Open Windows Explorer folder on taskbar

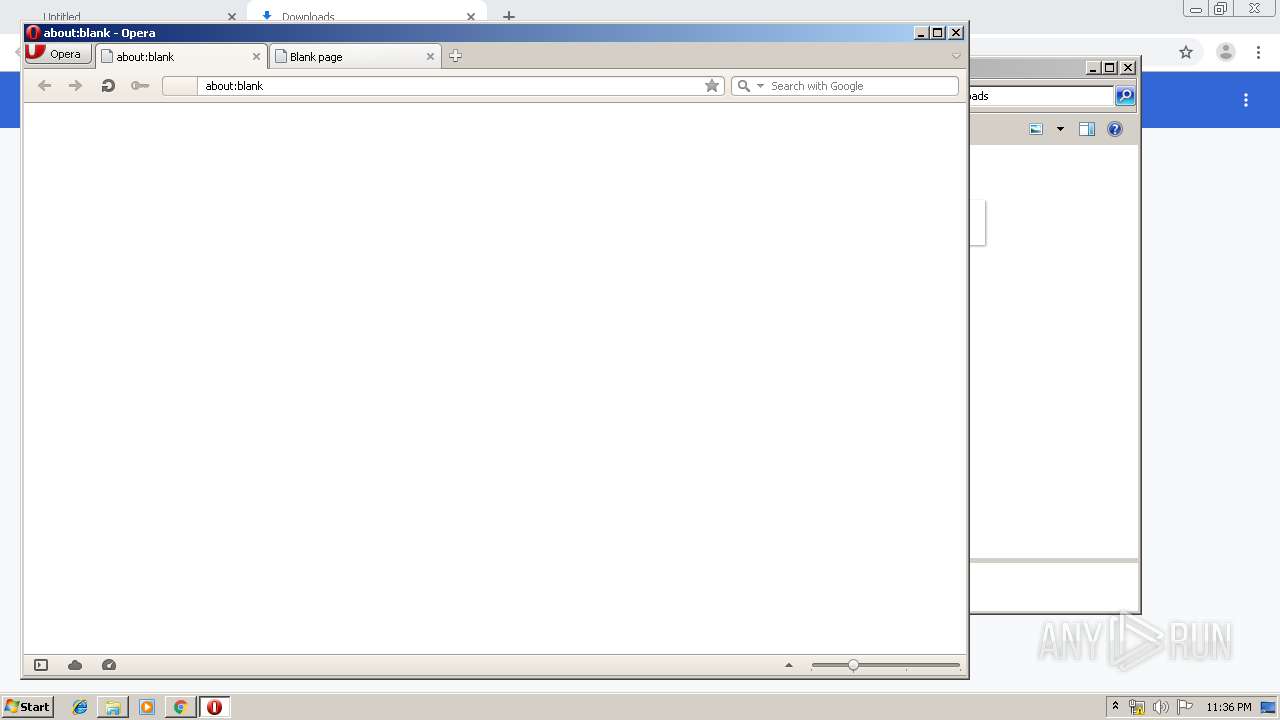113,707
